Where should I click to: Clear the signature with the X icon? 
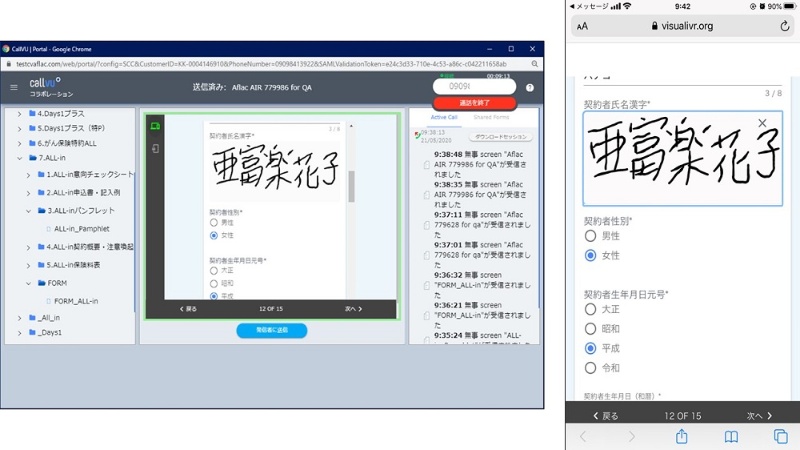tap(762, 123)
